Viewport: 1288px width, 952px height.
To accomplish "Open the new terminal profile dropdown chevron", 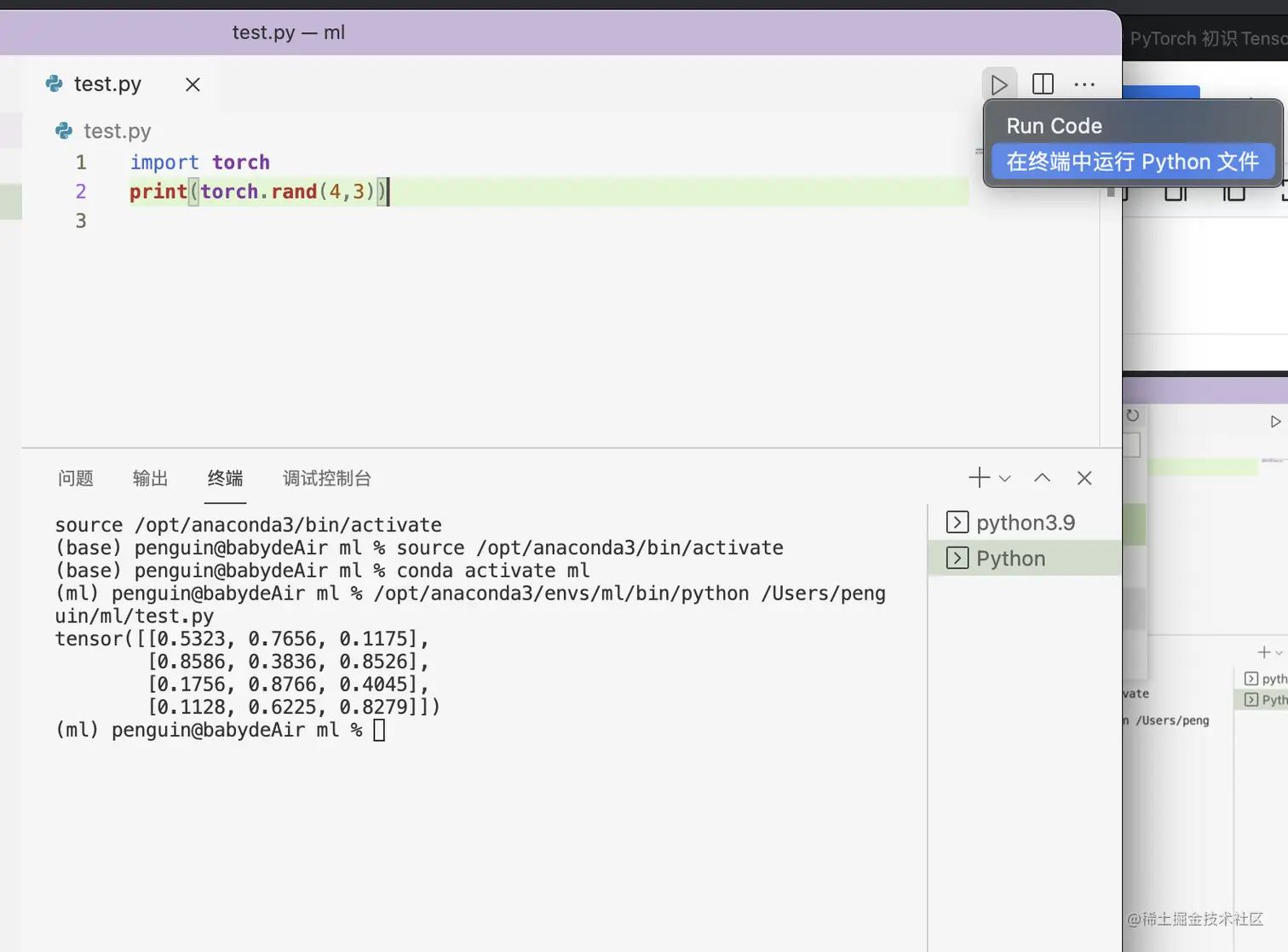I will (x=1005, y=479).
